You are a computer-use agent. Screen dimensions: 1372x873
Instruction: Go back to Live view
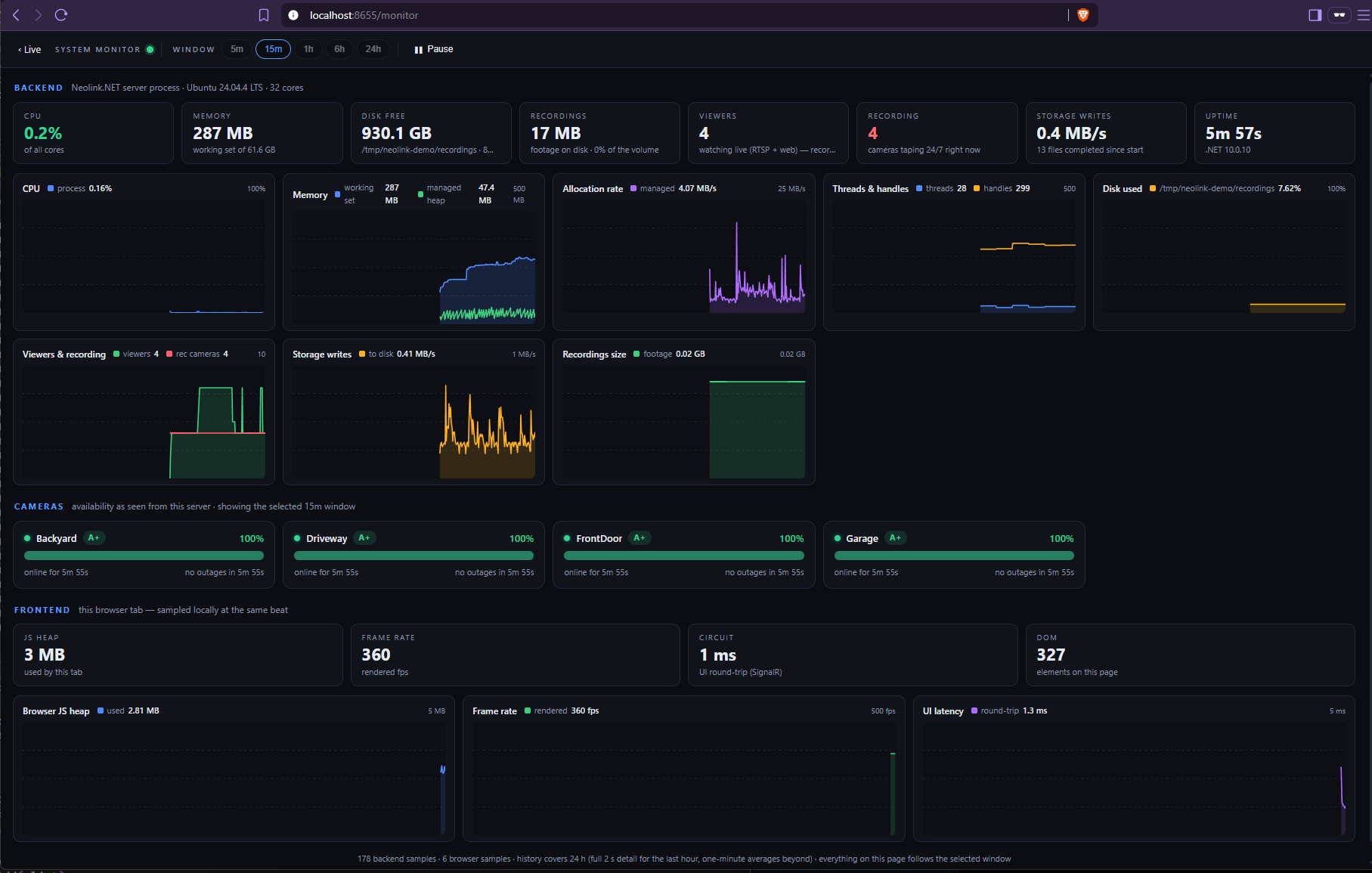[29, 49]
